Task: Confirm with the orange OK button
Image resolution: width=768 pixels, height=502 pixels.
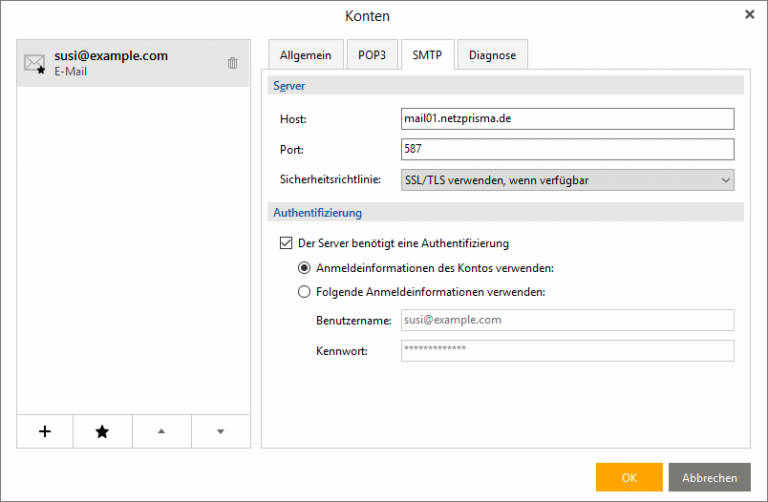Action: pyautogui.click(x=629, y=478)
